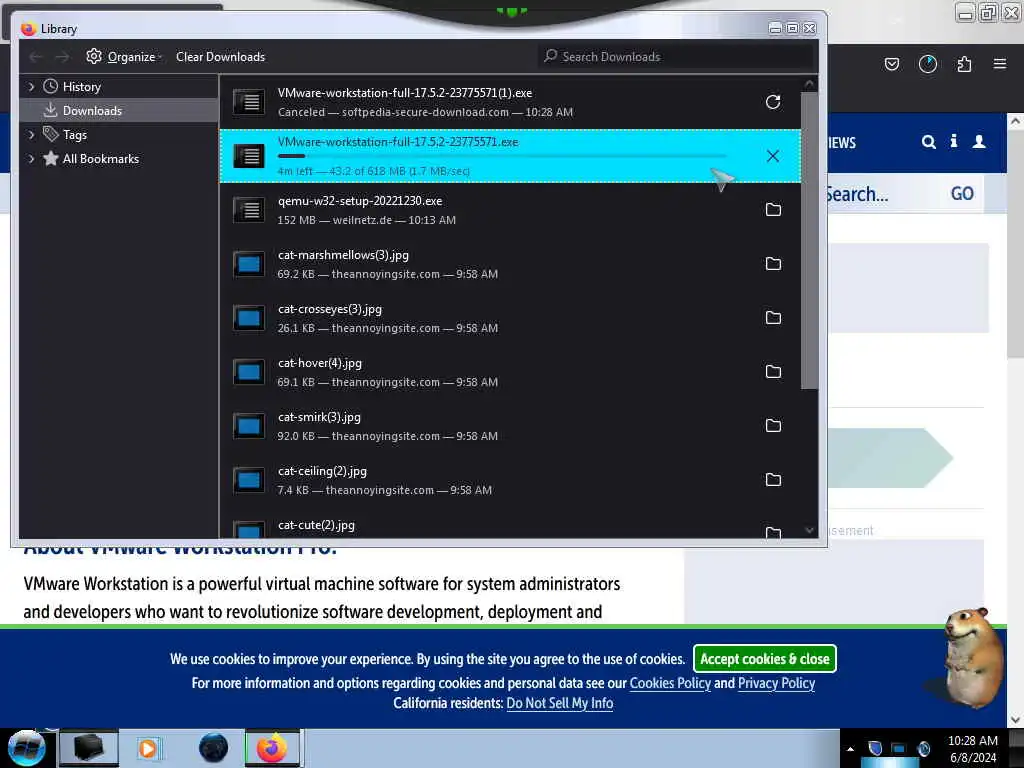
Task: Open the Cookies Policy link
Action: pos(670,683)
